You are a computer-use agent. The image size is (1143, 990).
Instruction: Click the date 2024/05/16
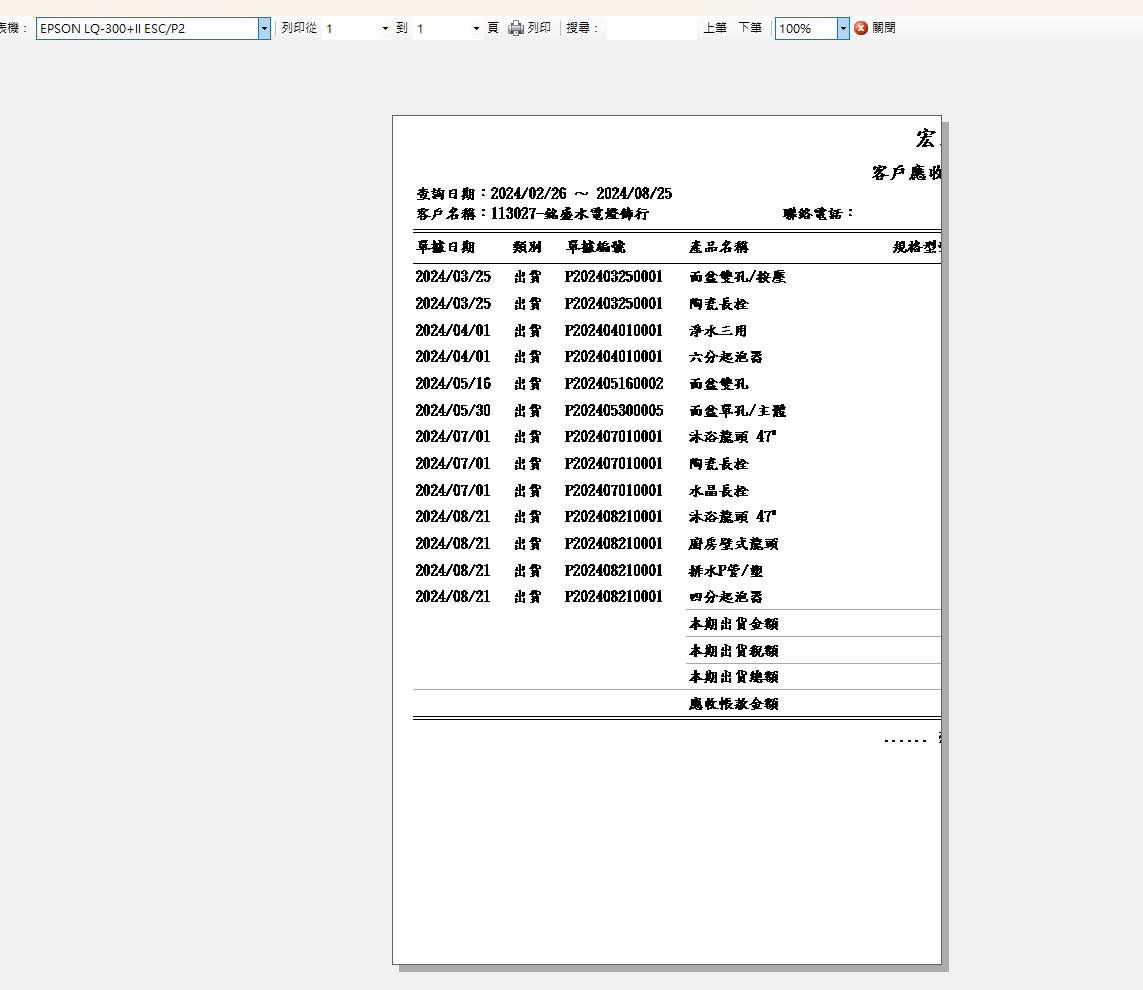[x=453, y=383]
